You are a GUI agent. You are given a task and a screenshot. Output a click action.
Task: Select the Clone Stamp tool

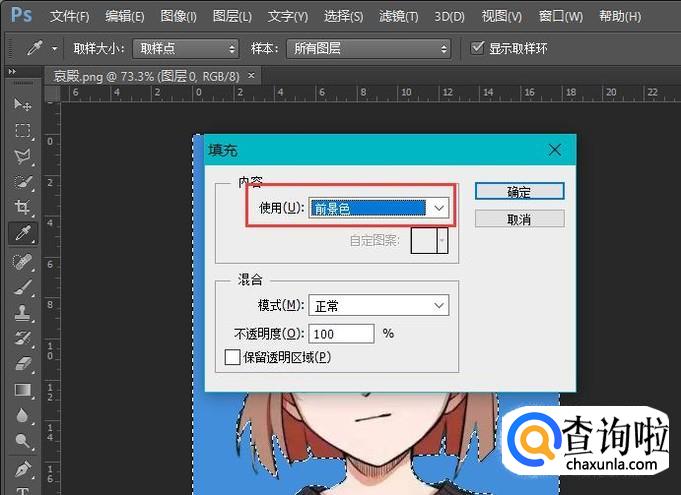point(22,313)
